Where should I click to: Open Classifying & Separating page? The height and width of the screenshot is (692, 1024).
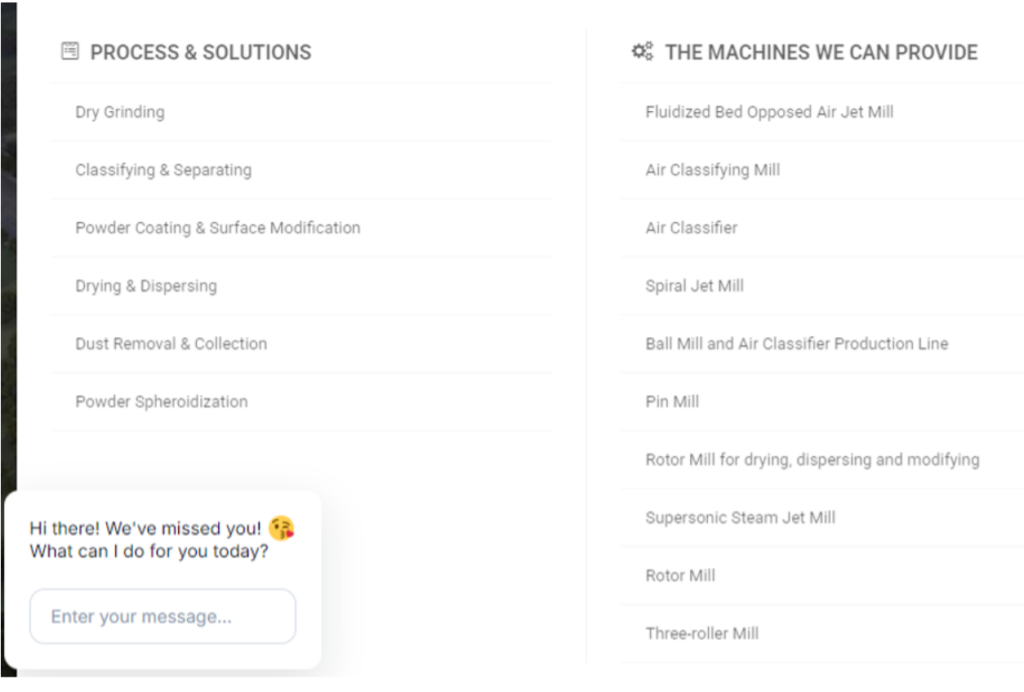click(163, 170)
